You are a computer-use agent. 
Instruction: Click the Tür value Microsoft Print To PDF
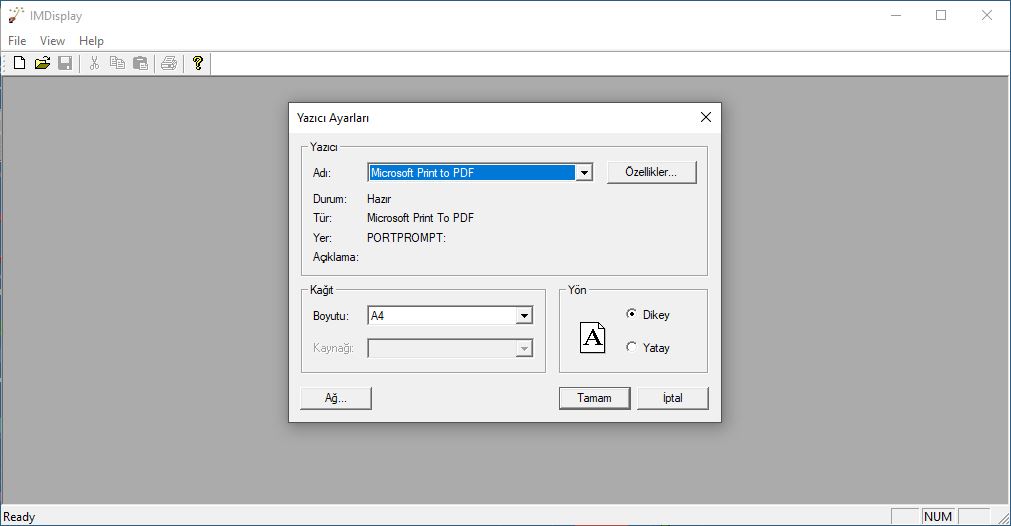[x=420, y=218]
